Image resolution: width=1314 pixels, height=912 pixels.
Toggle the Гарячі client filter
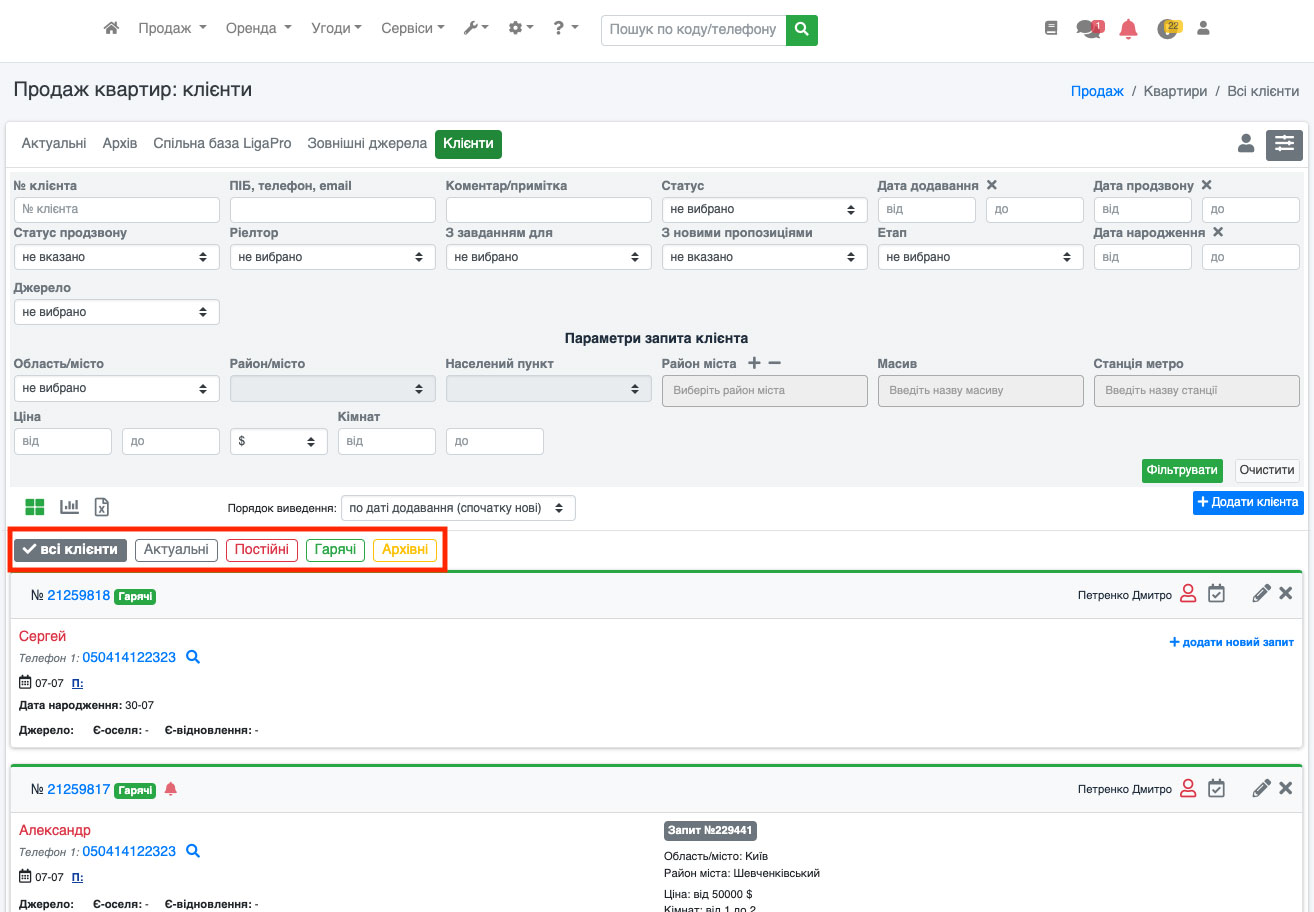point(335,550)
